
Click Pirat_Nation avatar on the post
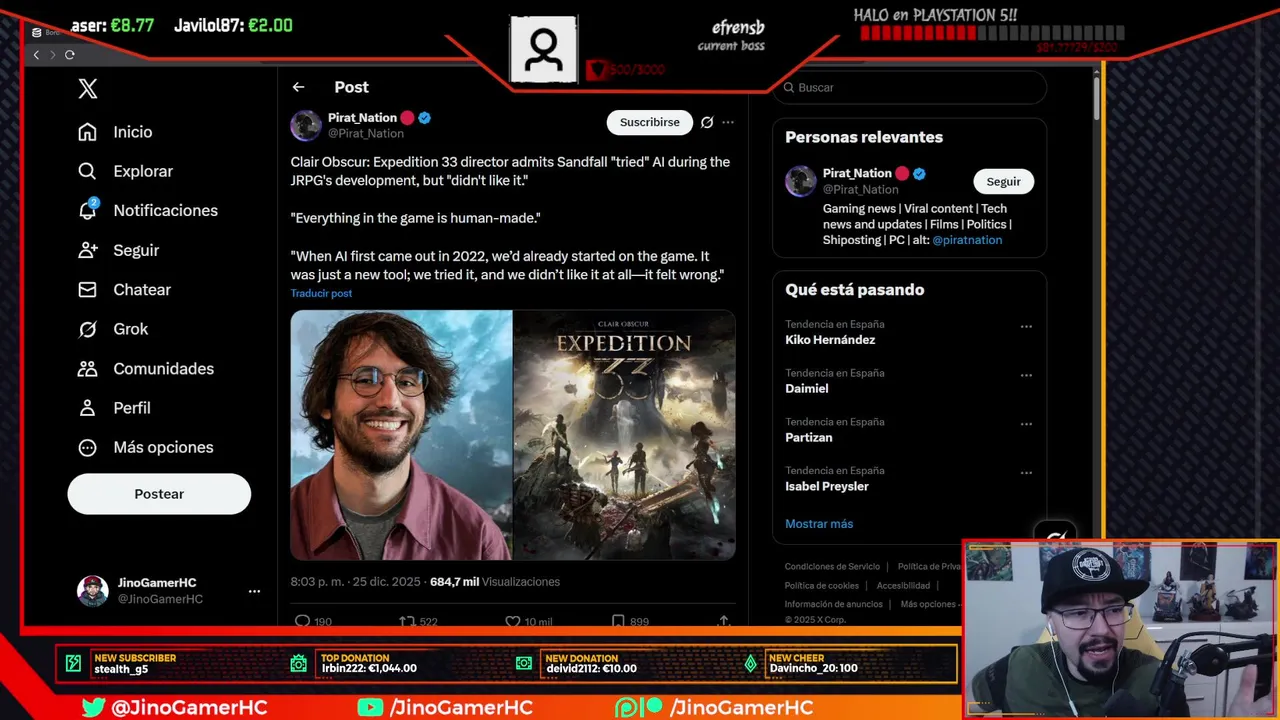point(306,125)
